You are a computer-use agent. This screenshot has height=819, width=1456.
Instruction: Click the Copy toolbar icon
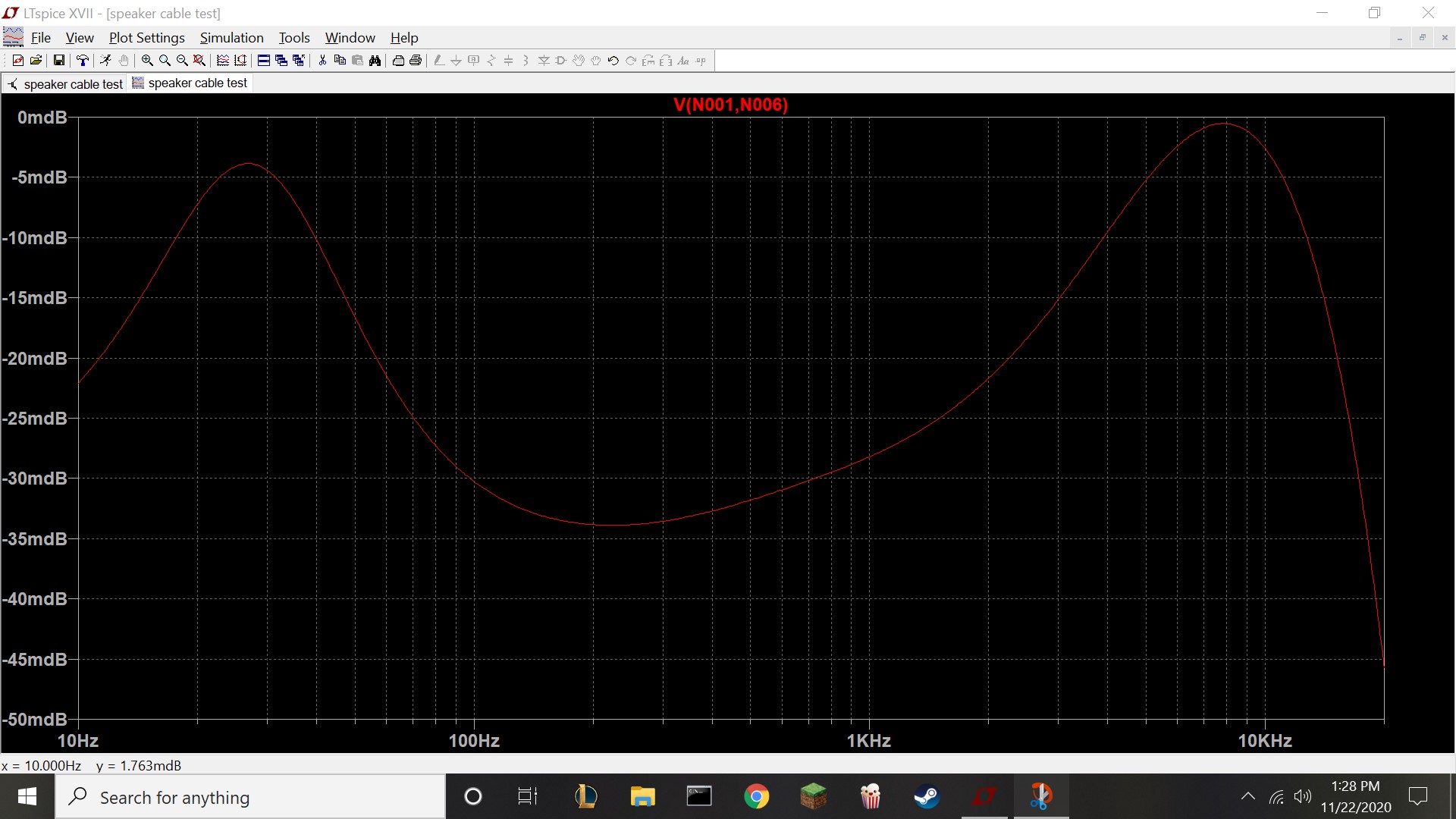pyautogui.click(x=340, y=61)
